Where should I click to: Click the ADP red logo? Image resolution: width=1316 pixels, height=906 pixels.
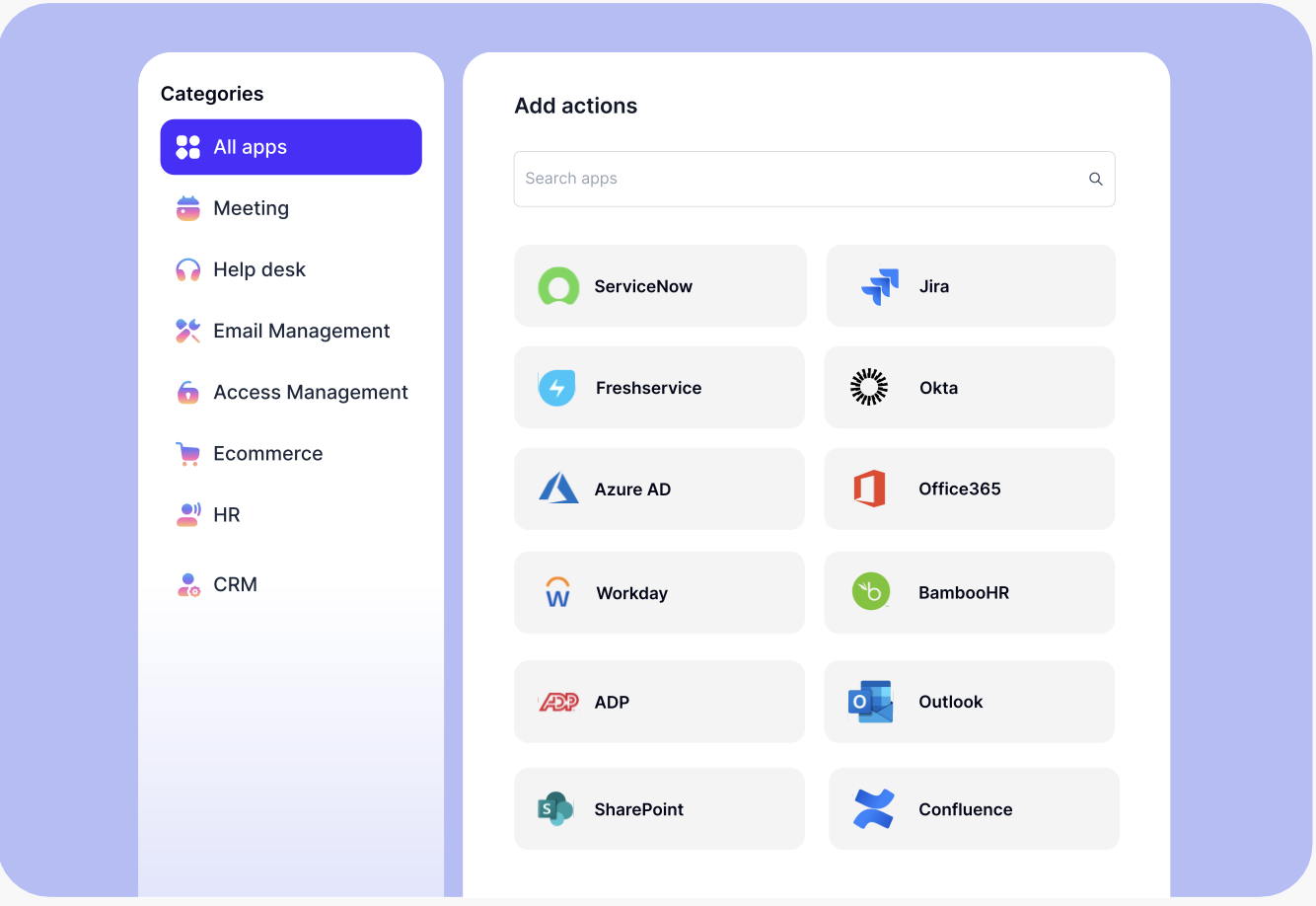558,702
